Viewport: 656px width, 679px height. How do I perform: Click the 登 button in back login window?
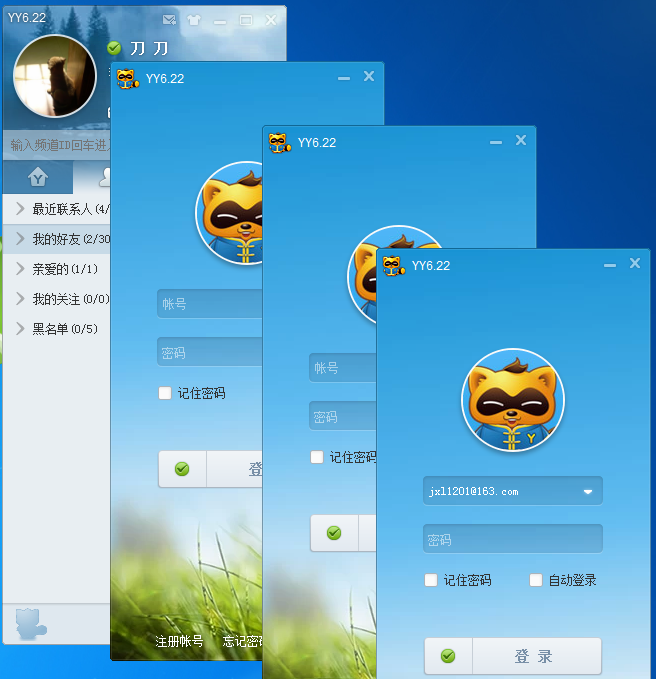(x=235, y=469)
